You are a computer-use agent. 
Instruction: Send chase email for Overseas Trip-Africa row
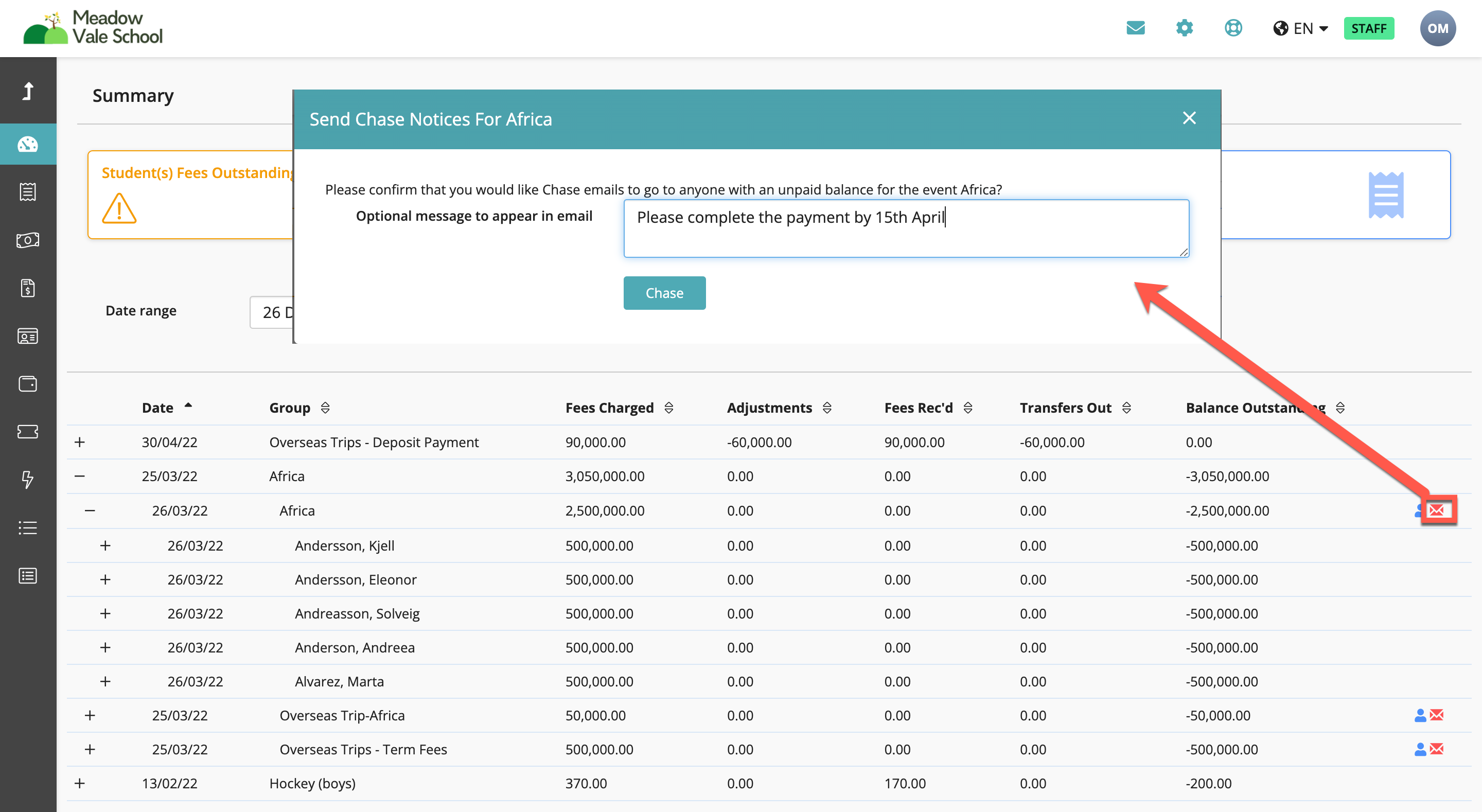pyautogui.click(x=1437, y=715)
